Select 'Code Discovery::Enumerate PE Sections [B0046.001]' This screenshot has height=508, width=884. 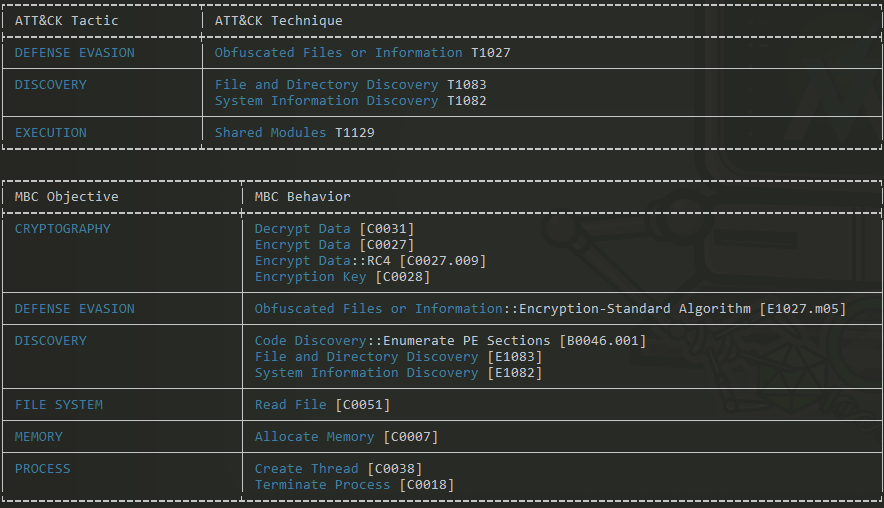450,341
